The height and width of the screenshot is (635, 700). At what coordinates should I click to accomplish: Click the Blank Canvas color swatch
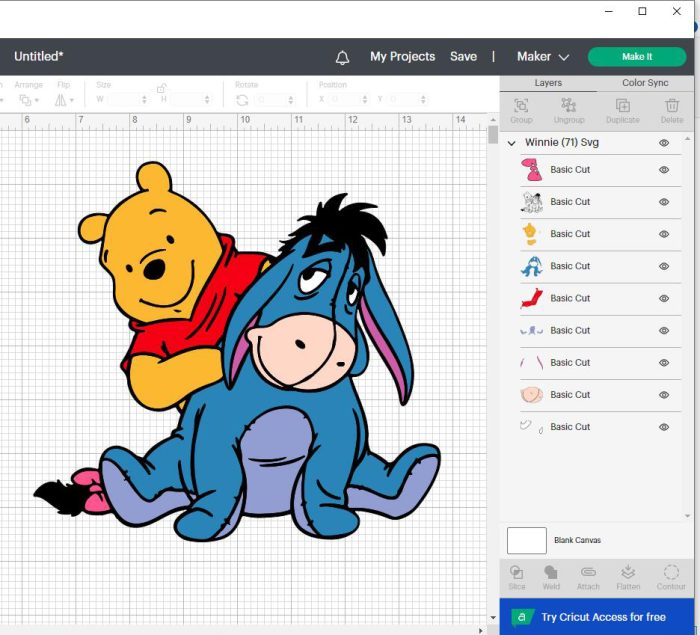coord(527,540)
